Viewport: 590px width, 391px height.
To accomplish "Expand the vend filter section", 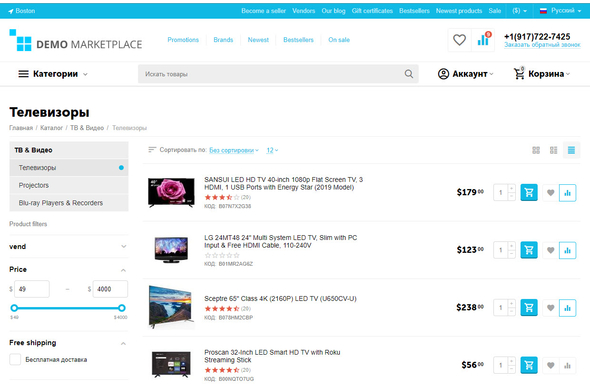I will 123,246.
